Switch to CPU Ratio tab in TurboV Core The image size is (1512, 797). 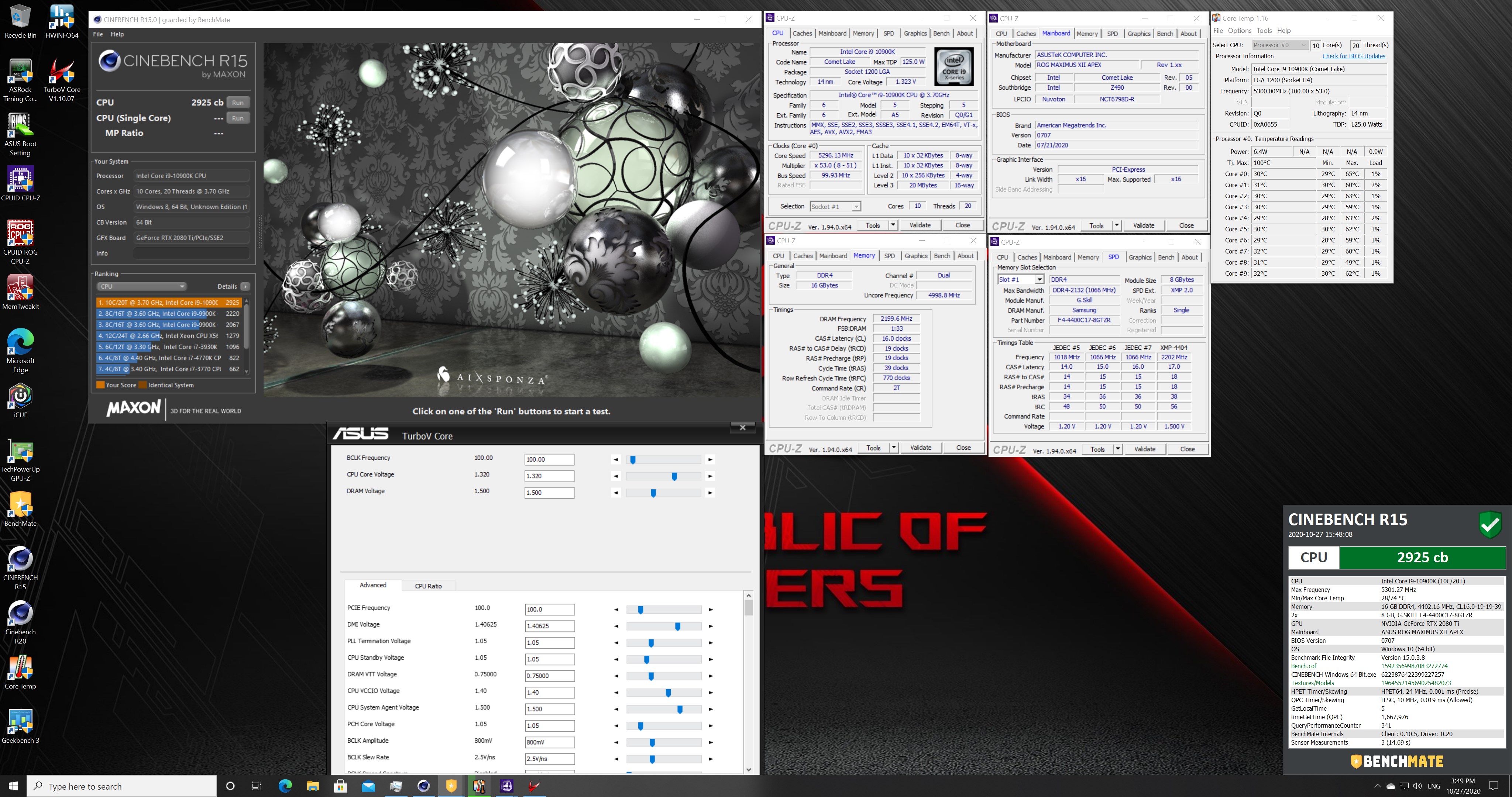[x=428, y=586]
